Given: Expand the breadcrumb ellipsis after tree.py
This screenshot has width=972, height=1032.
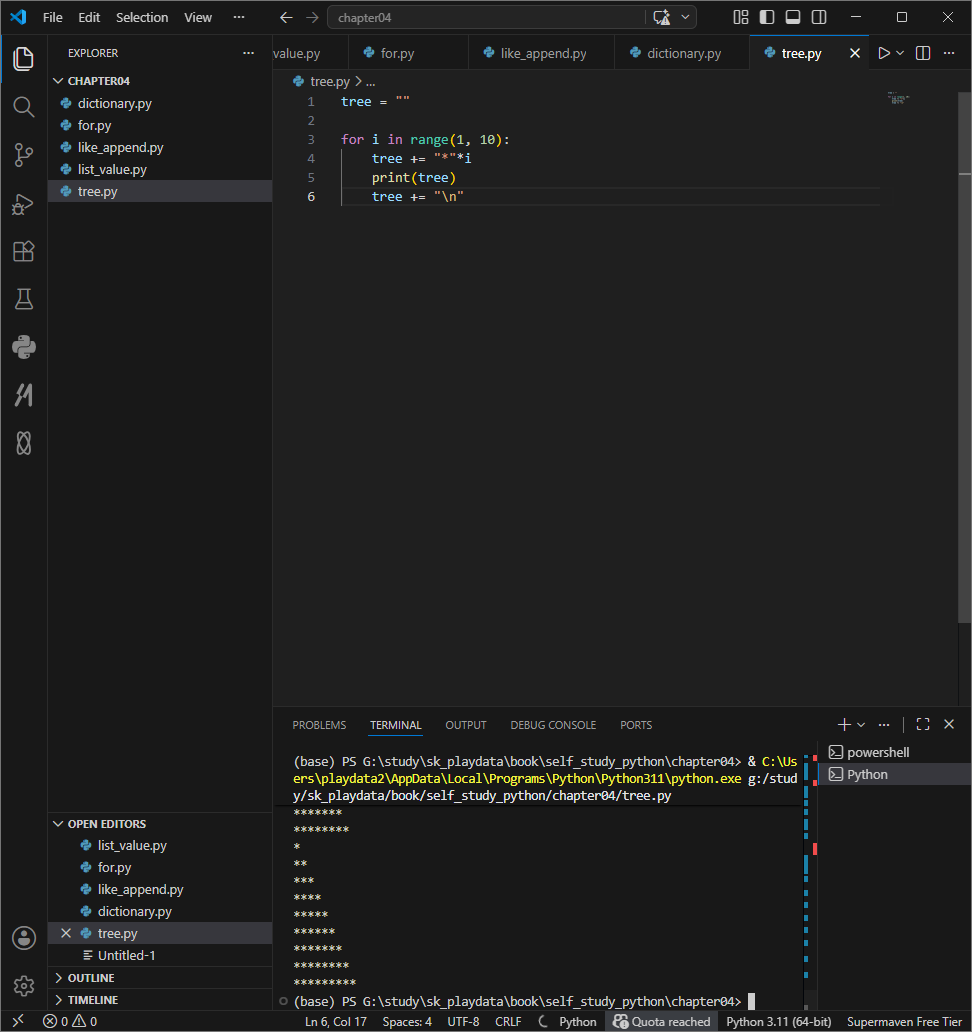Looking at the screenshot, I should [371, 82].
